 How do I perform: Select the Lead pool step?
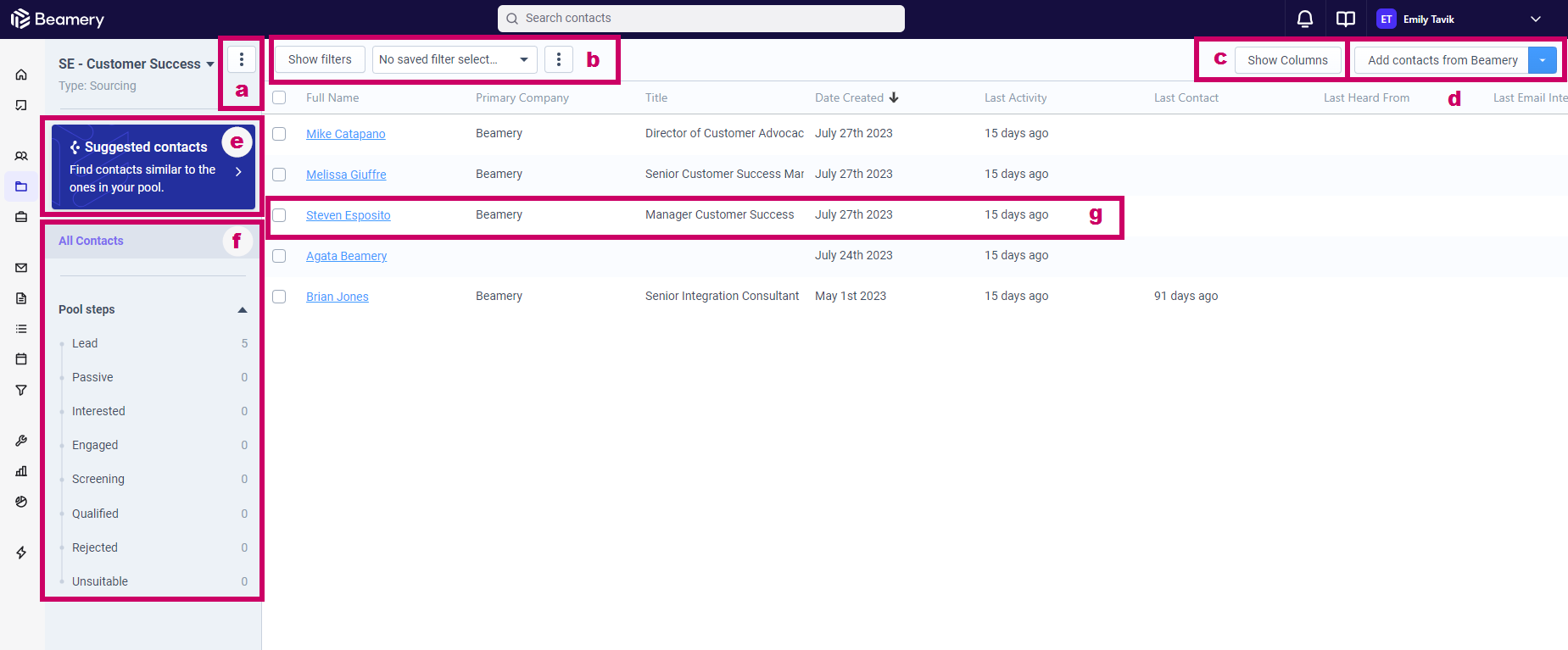[85, 343]
